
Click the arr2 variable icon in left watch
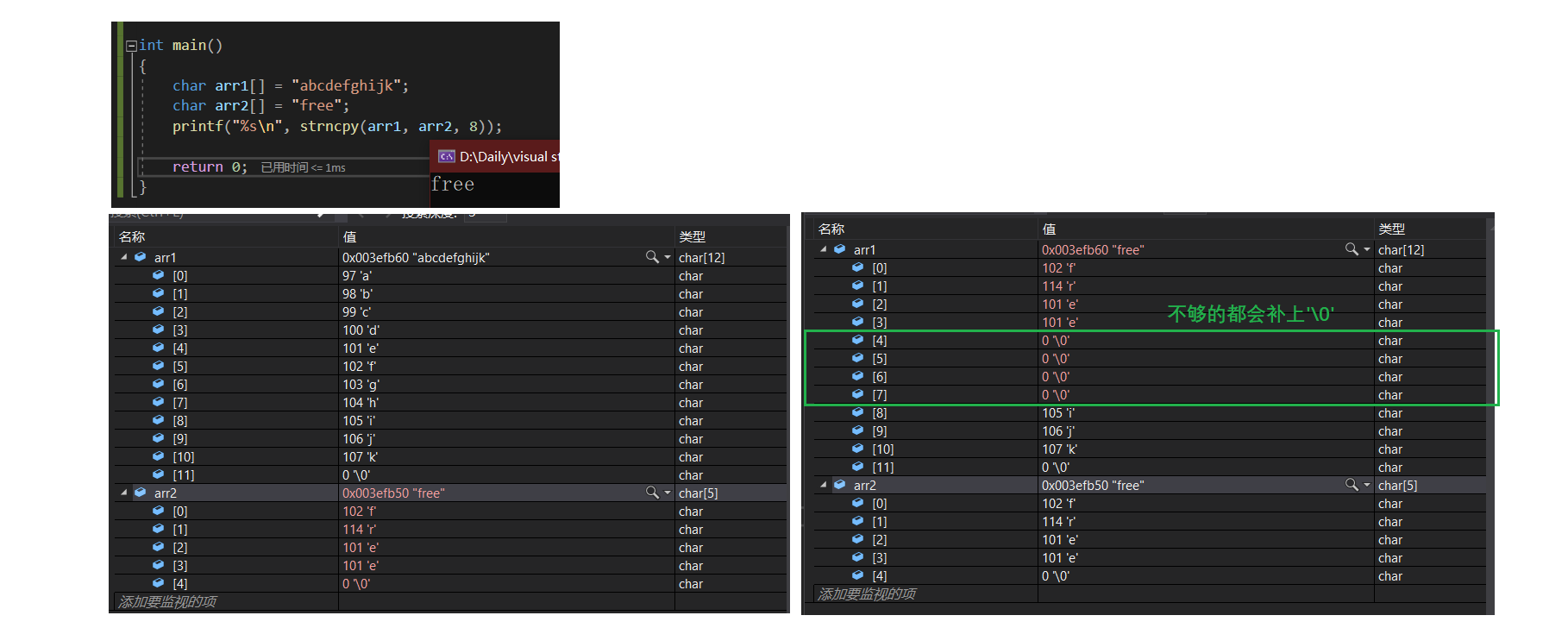[x=140, y=493]
